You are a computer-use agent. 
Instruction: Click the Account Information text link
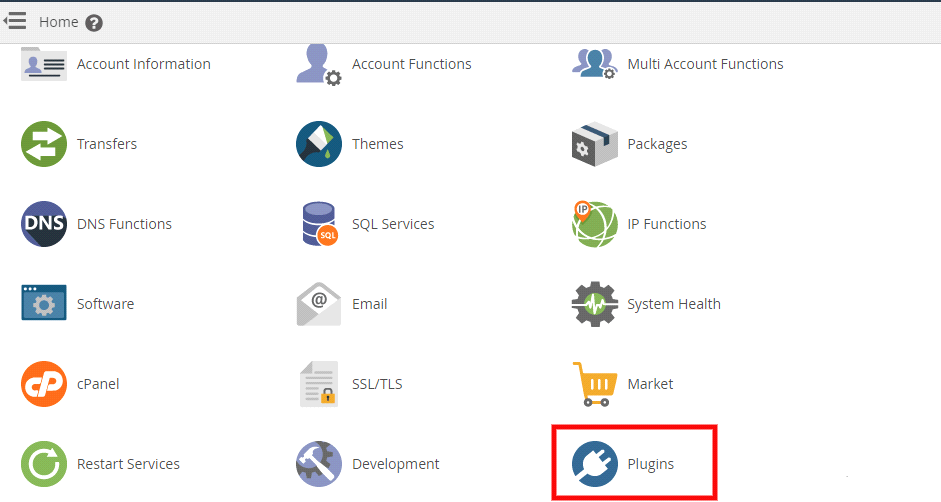(x=143, y=64)
